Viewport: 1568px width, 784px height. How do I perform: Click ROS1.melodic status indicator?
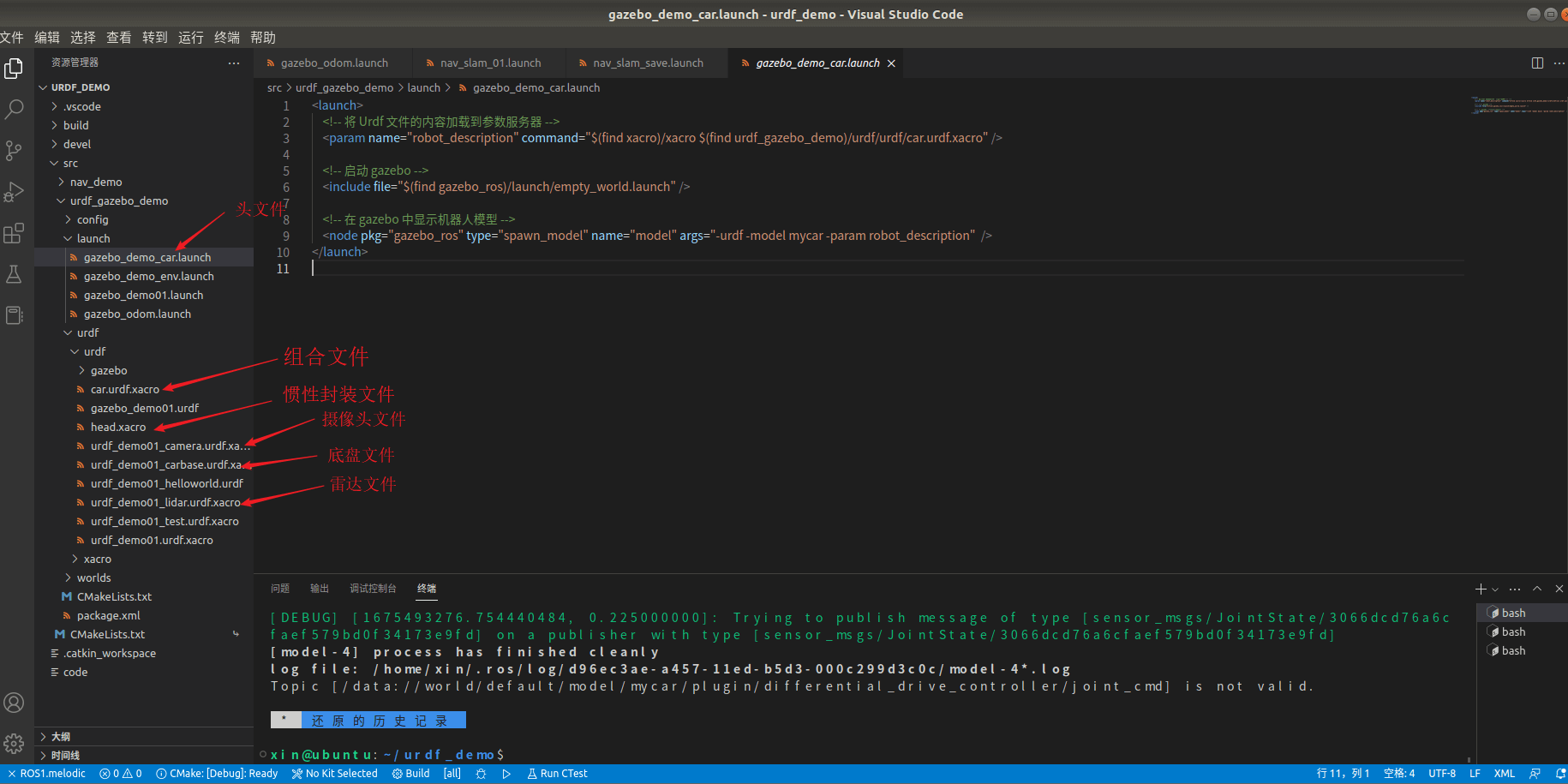pos(46,774)
